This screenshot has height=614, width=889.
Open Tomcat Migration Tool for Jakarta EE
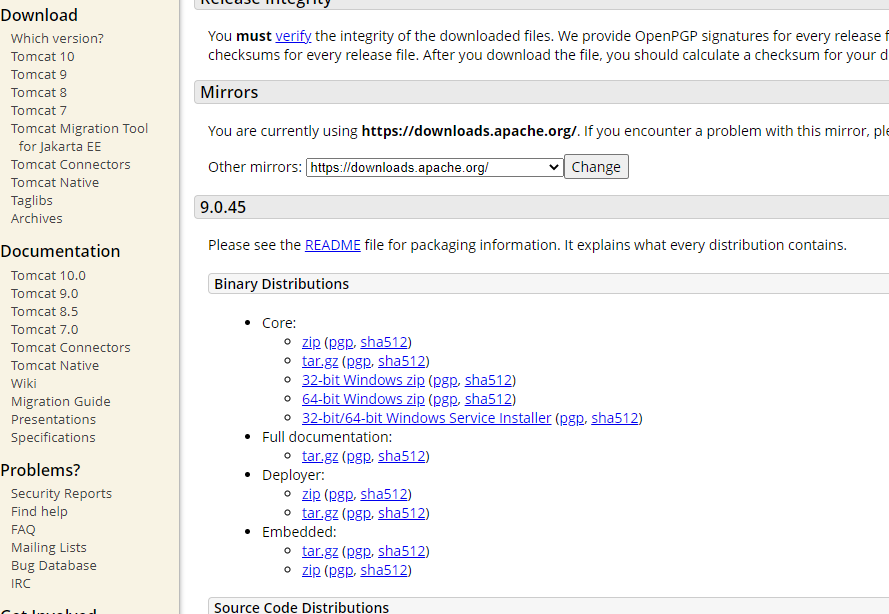79,138
